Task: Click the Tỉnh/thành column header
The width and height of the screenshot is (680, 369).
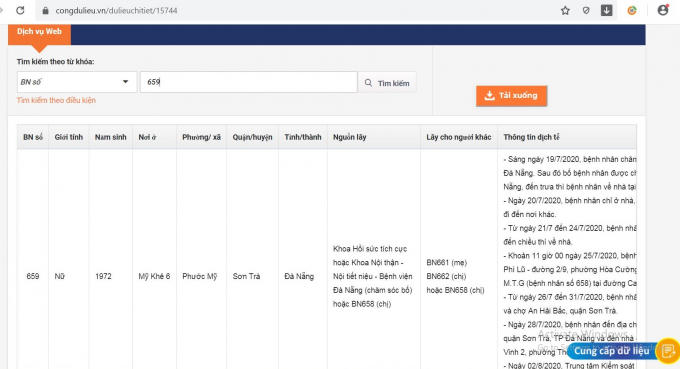Action: pyautogui.click(x=303, y=137)
